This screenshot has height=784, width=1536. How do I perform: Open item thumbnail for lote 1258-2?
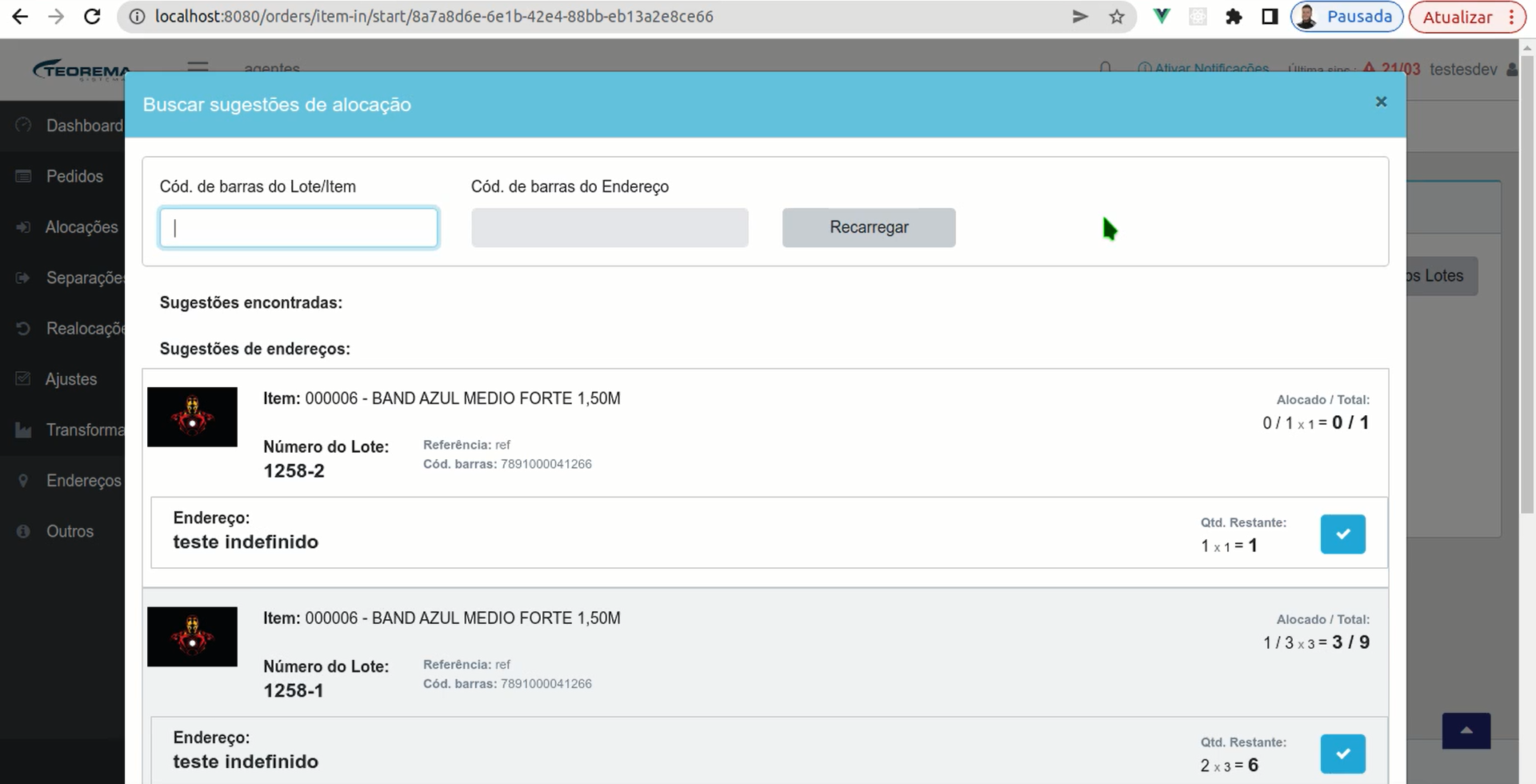[x=192, y=417]
